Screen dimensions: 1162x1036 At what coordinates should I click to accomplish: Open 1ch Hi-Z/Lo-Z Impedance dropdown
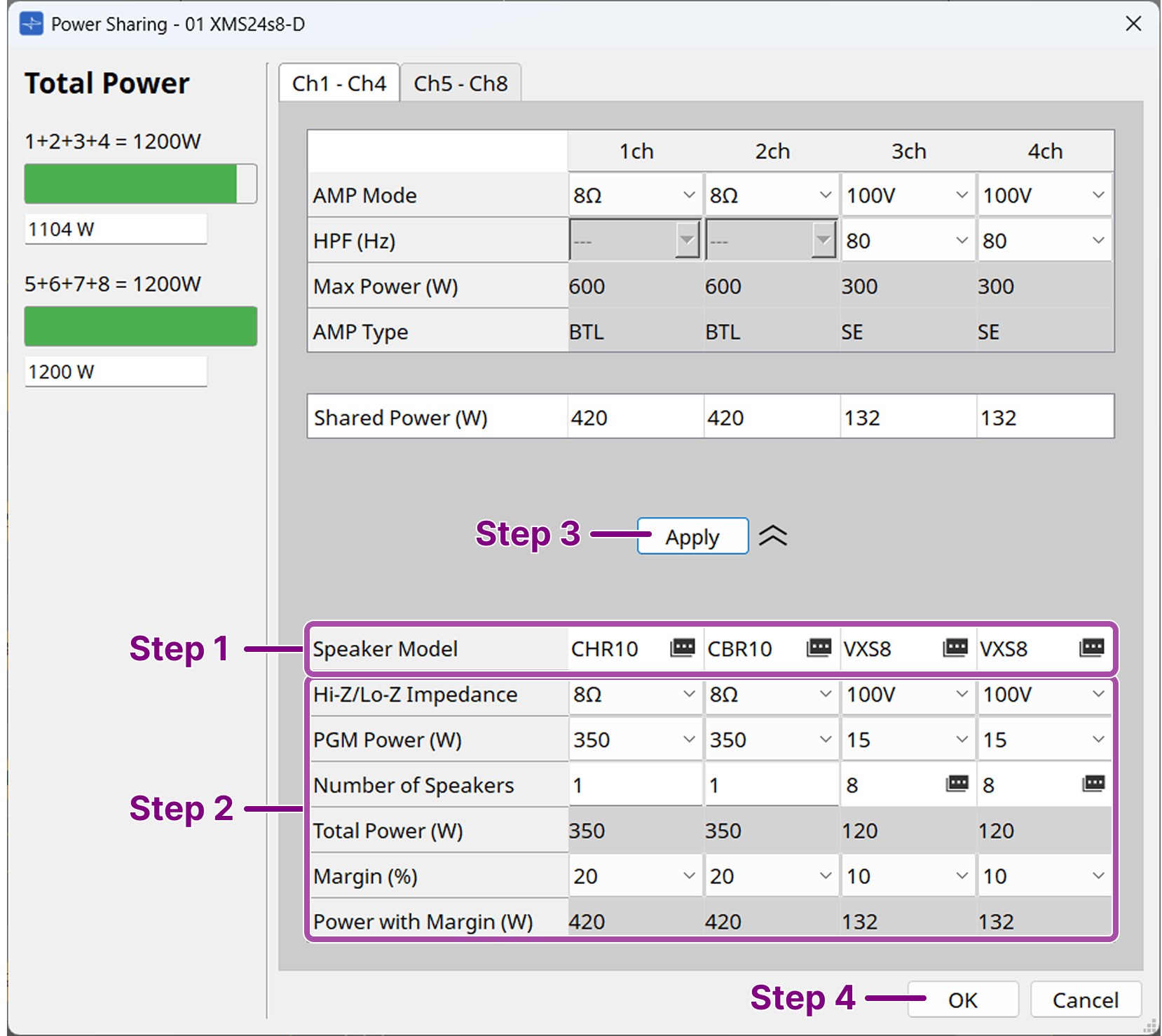tap(635, 694)
